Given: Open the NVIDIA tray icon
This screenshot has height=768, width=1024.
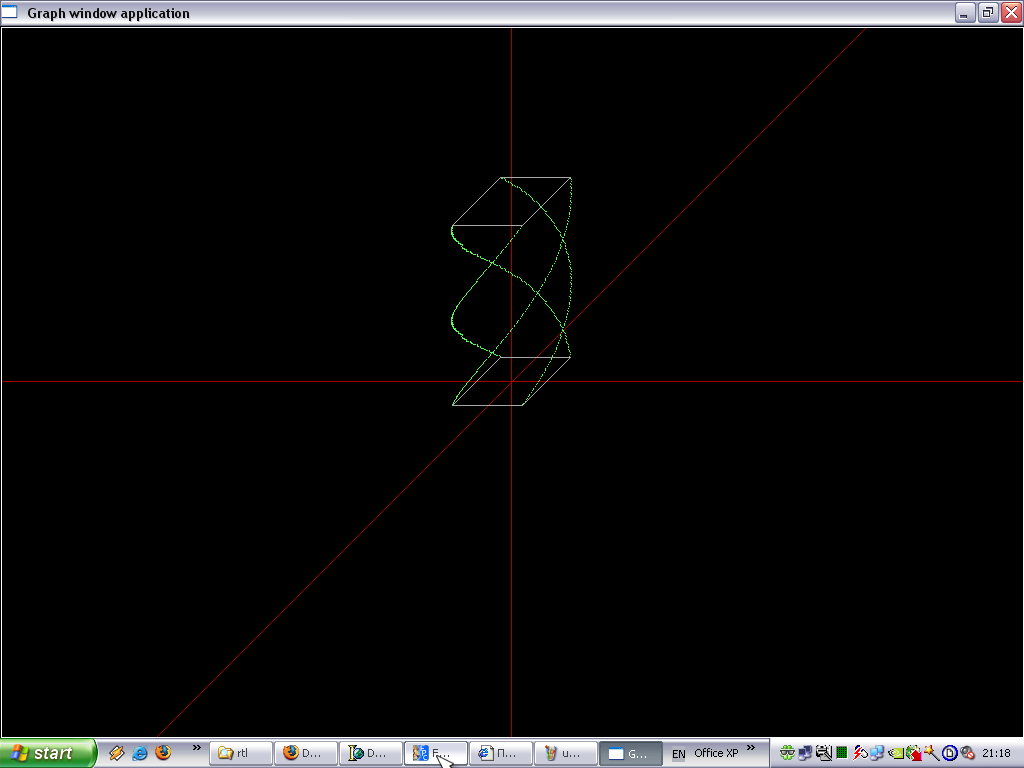Looking at the screenshot, I should click(896, 753).
